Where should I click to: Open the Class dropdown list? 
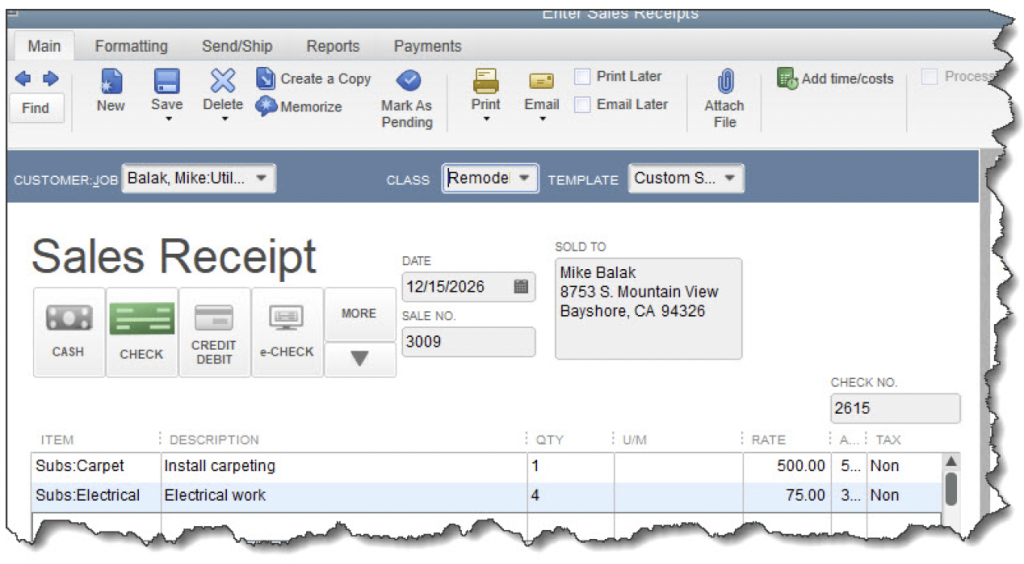(x=525, y=179)
